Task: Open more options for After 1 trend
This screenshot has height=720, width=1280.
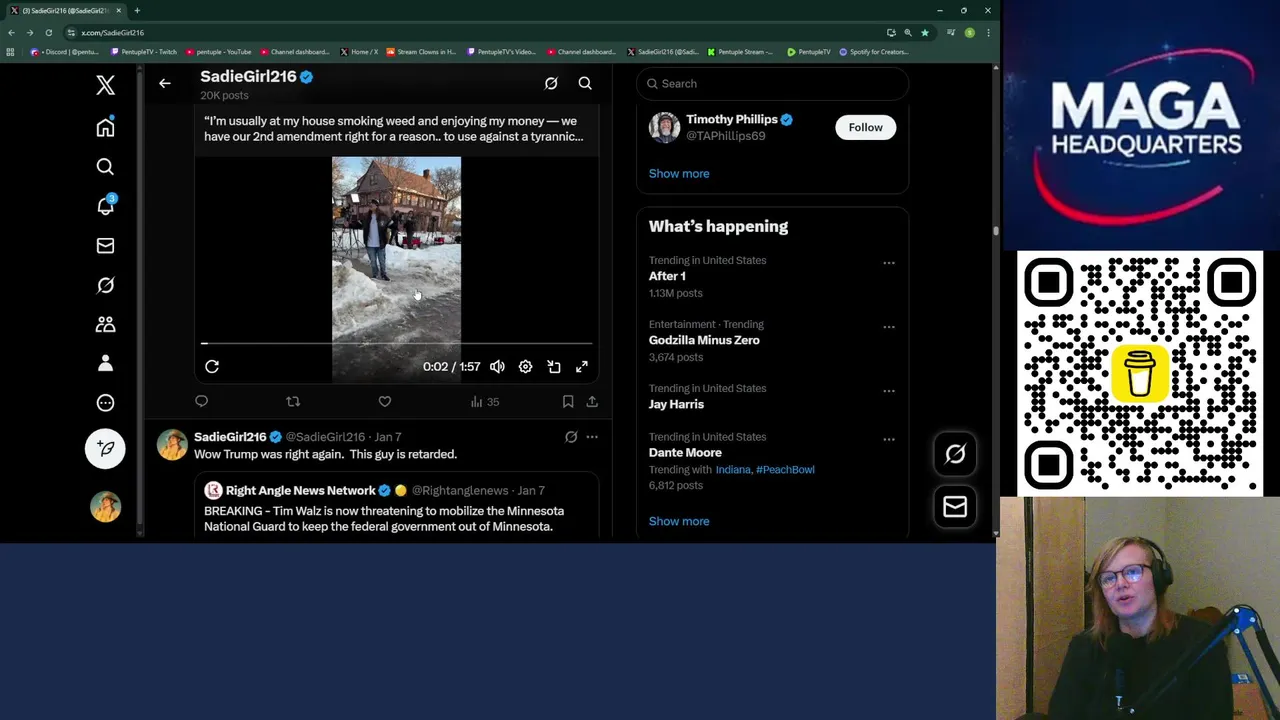Action: pos(888,263)
